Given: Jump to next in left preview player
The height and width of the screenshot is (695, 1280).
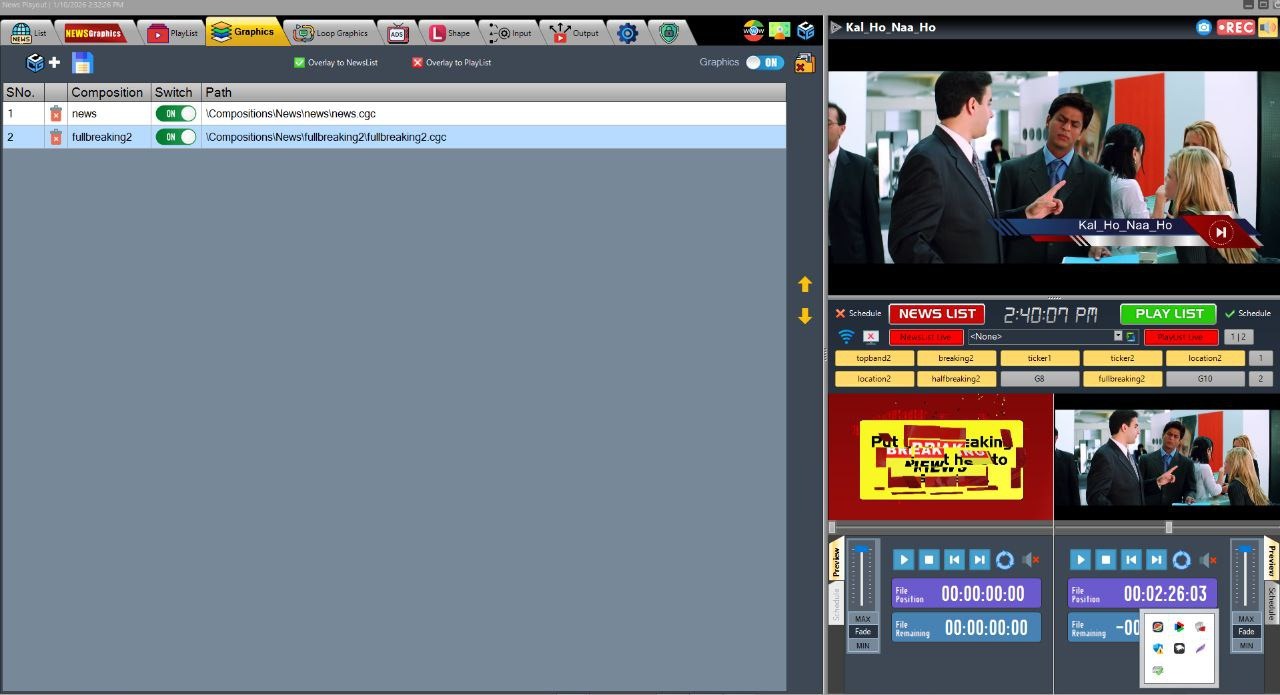Looking at the screenshot, I should point(980,560).
